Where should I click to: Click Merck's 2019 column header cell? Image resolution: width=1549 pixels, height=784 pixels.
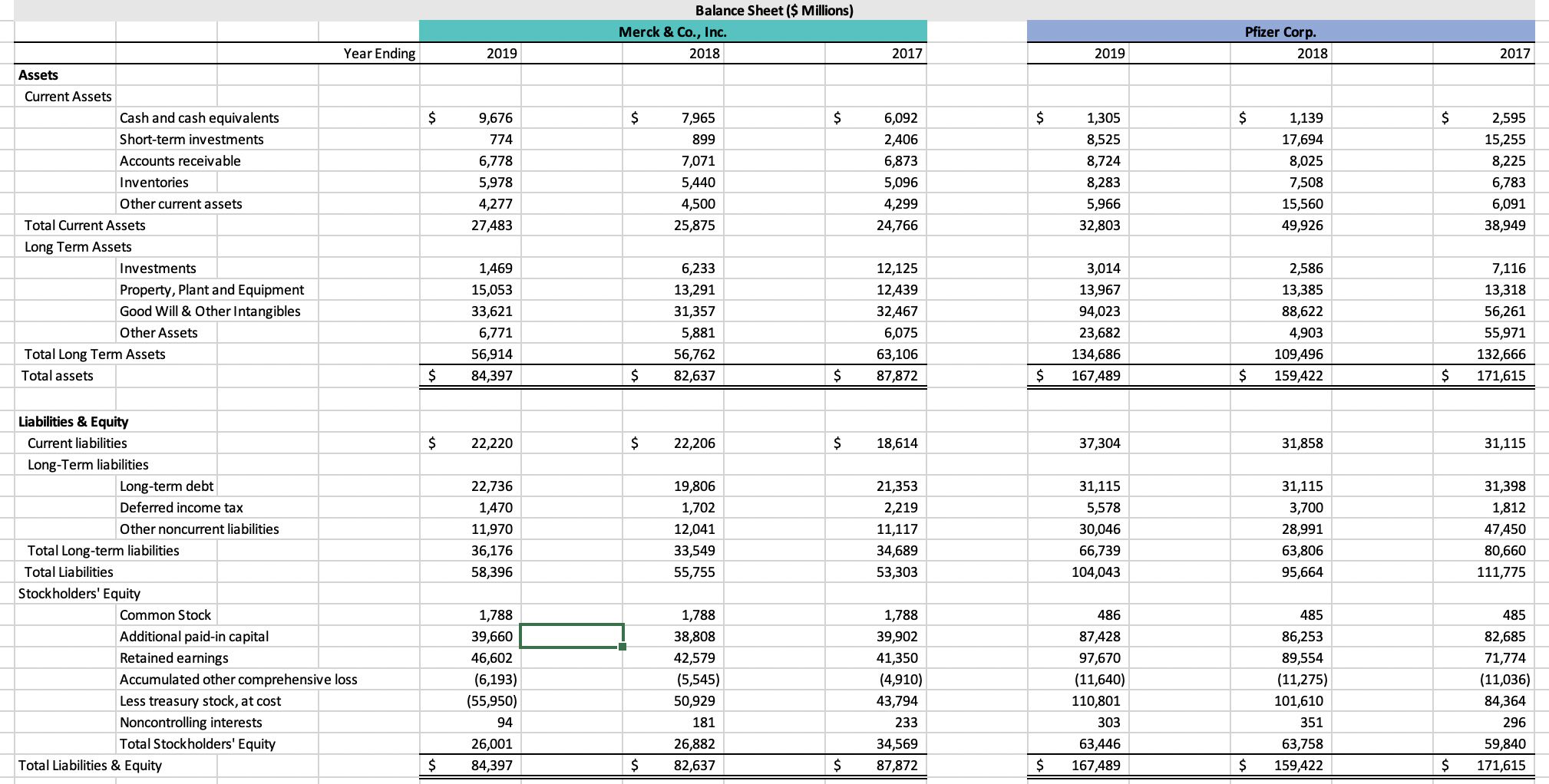pos(469,53)
